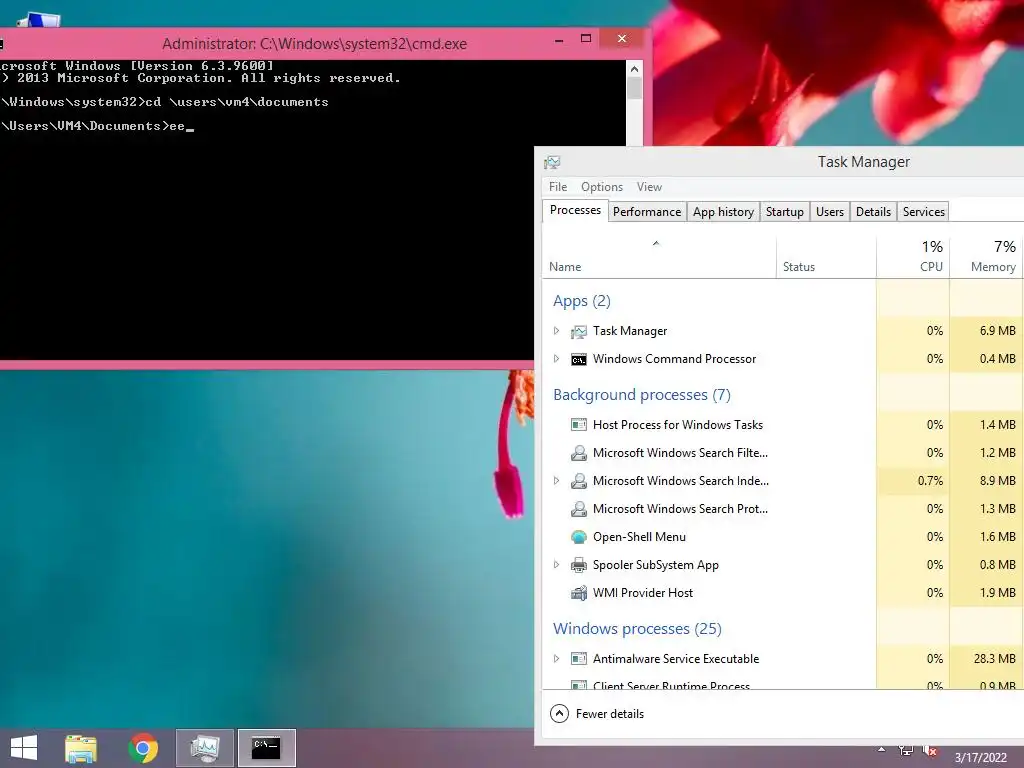This screenshot has width=1024, height=768.
Task: Expand Microsoft Windows Search Indexer row
Action: (x=556, y=481)
